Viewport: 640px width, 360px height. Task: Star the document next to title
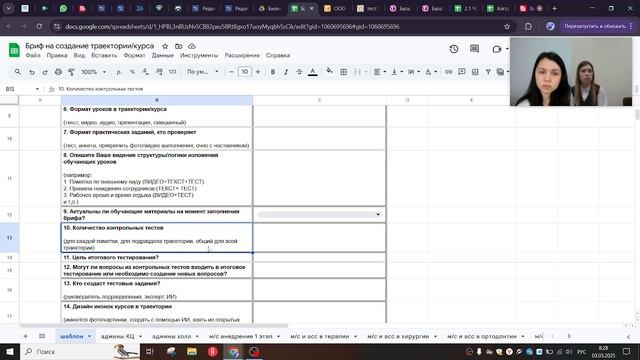pos(165,46)
